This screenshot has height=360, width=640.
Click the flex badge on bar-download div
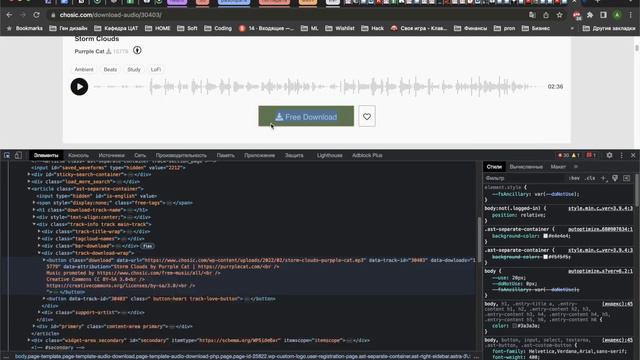pyautogui.click(x=147, y=246)
